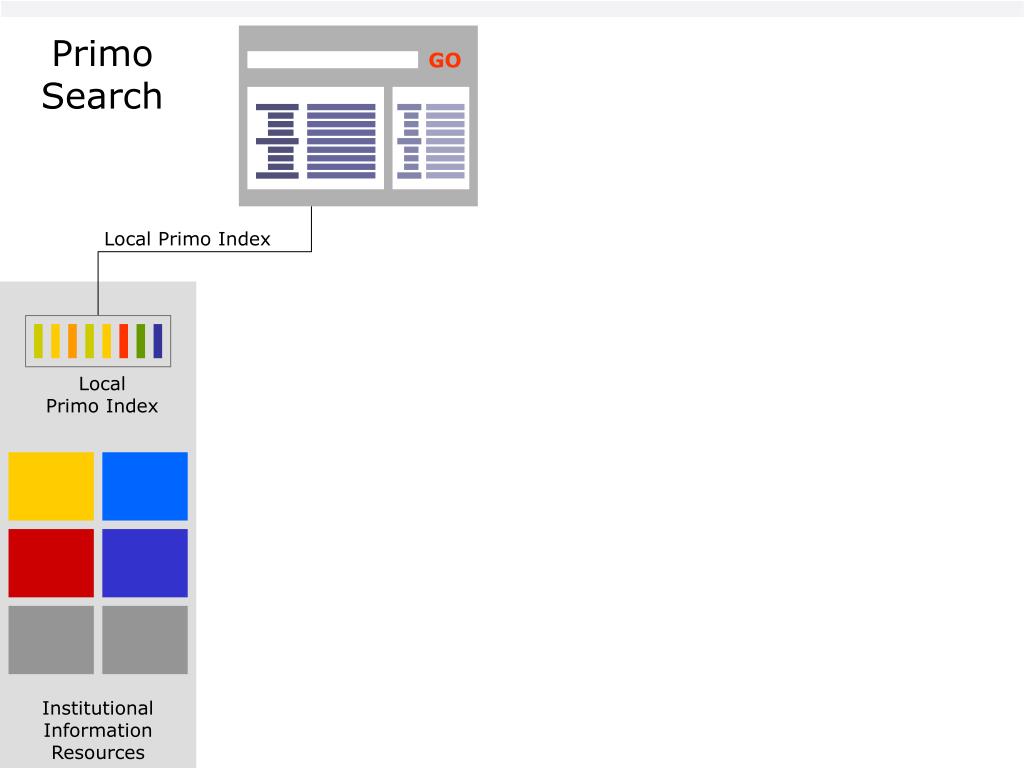1024x768 pixels.
Task: Click the orange GO button
Action: [445, 60]
